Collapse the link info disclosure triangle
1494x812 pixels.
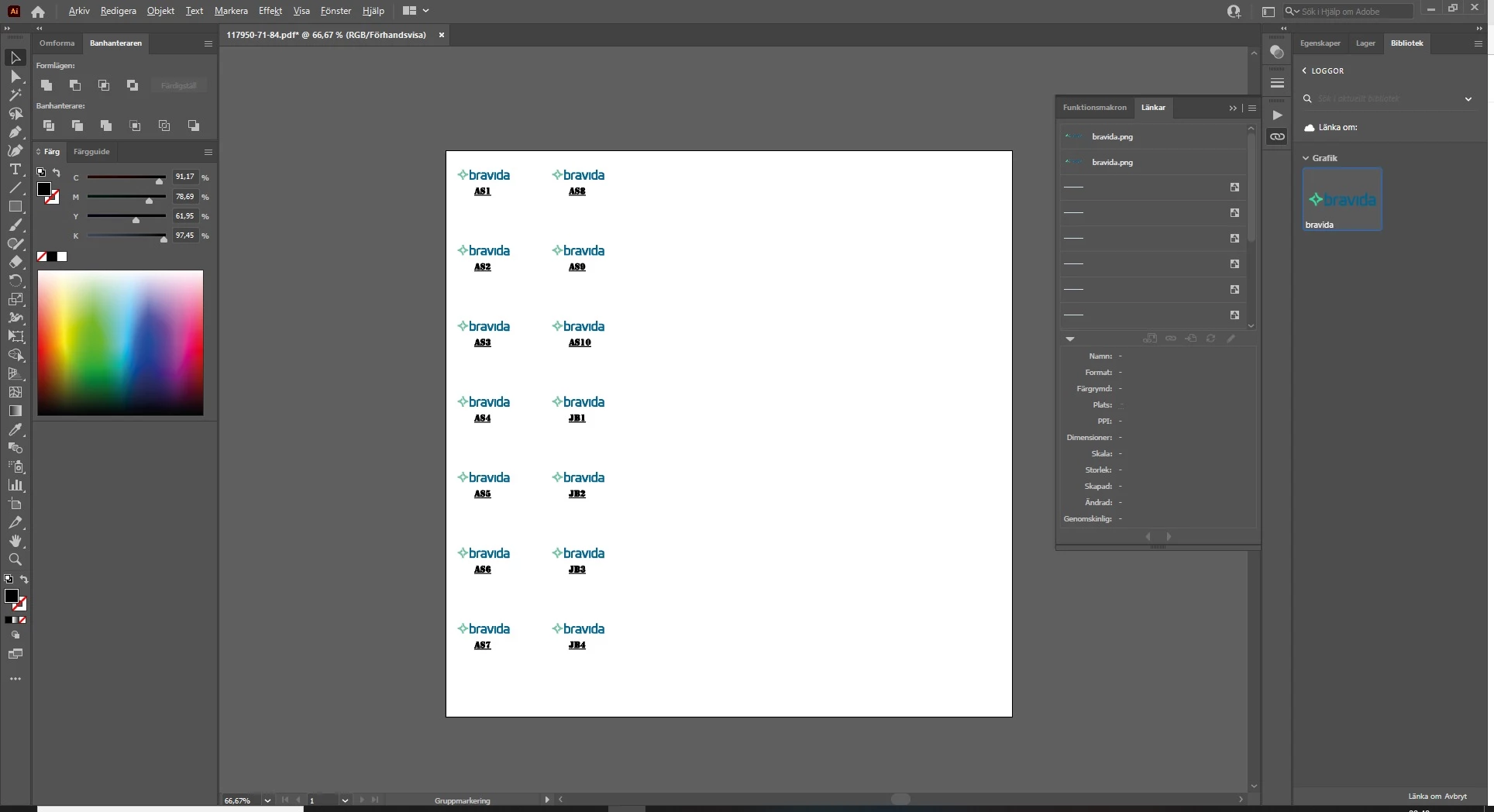click(1070, 339)
